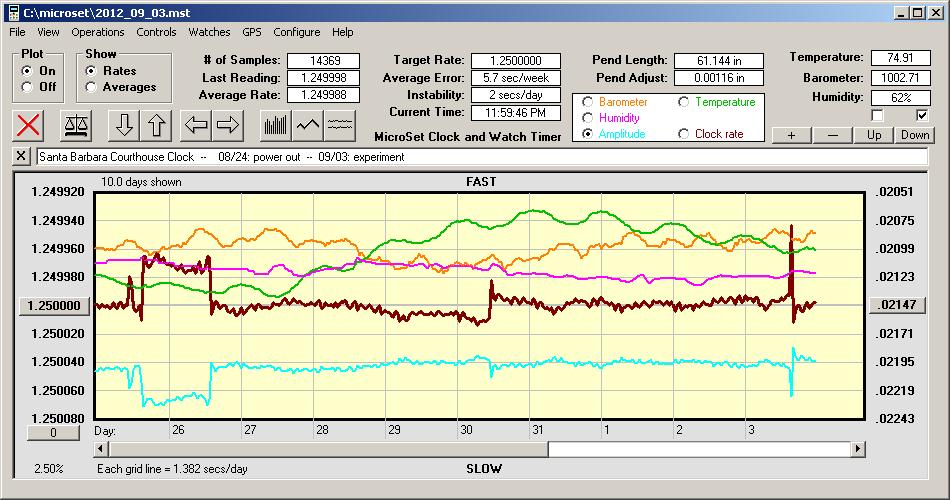
Task: Select the Amplitude trace option
Action: click(587, 134)
